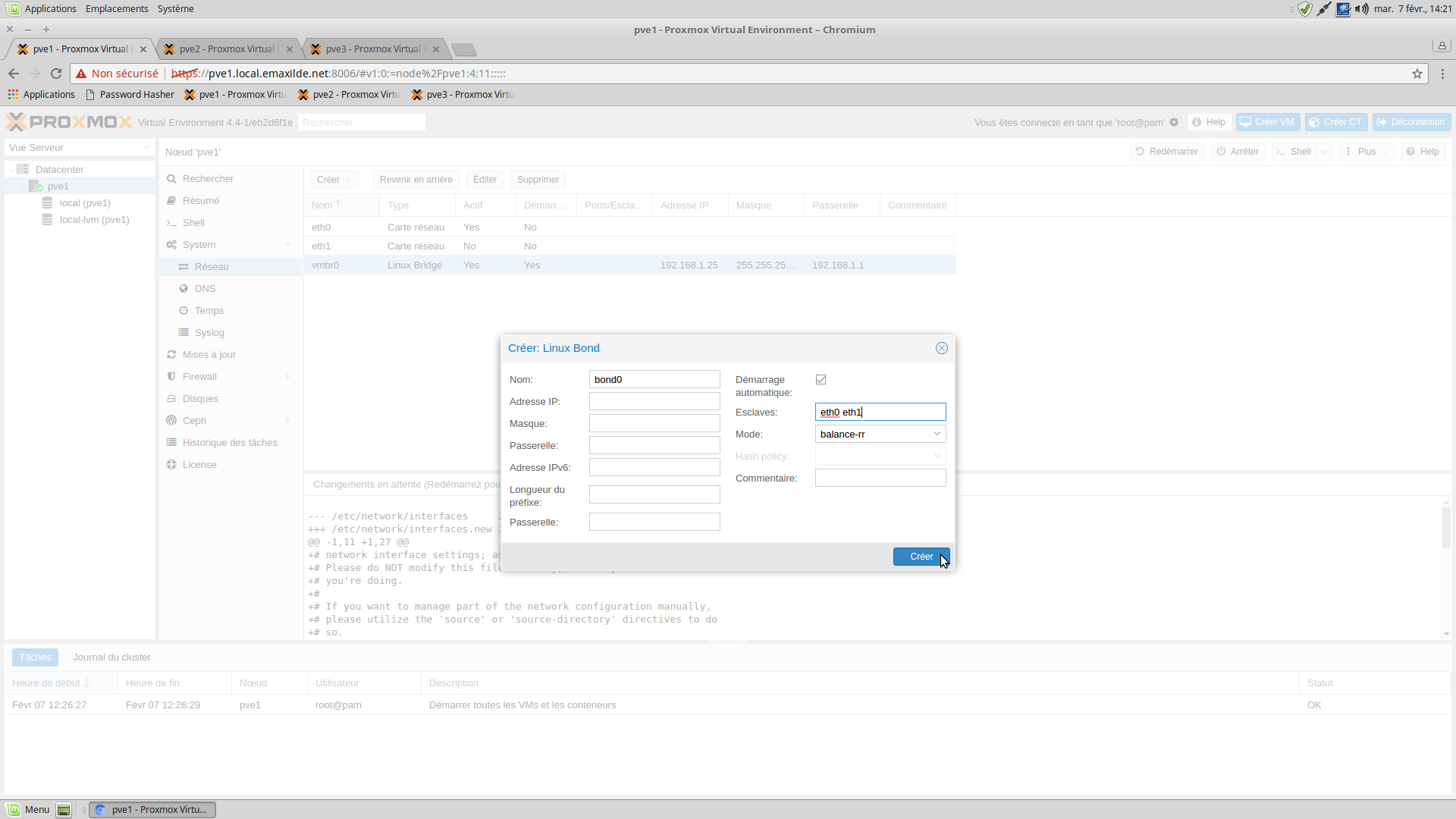
Task: Click Esclaves input field
Action: (x=880, y=412)
